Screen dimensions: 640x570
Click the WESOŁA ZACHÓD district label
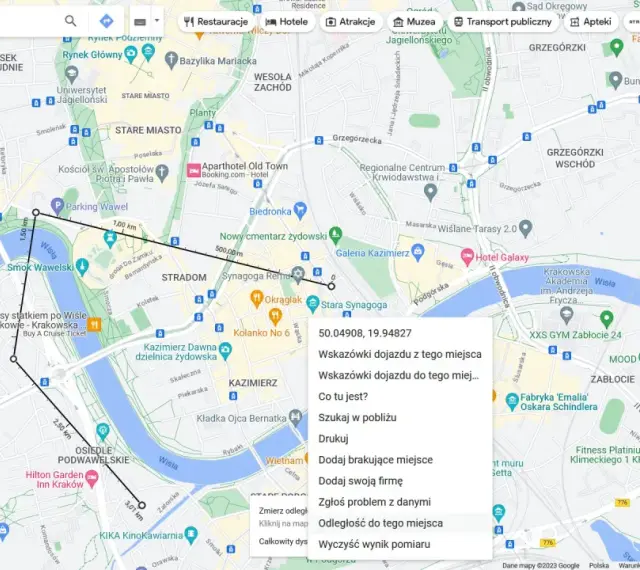pyautogui.click(x=272, y=82)
